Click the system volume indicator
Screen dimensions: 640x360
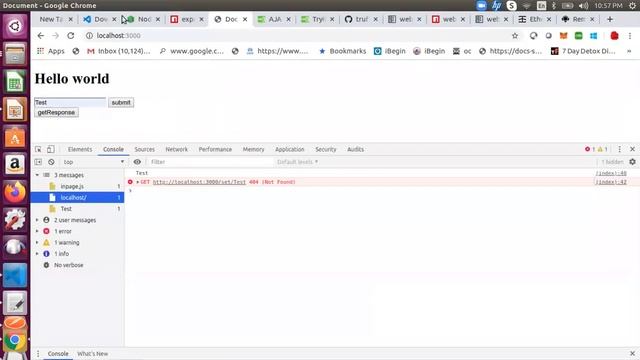click(x=583, y=6)
